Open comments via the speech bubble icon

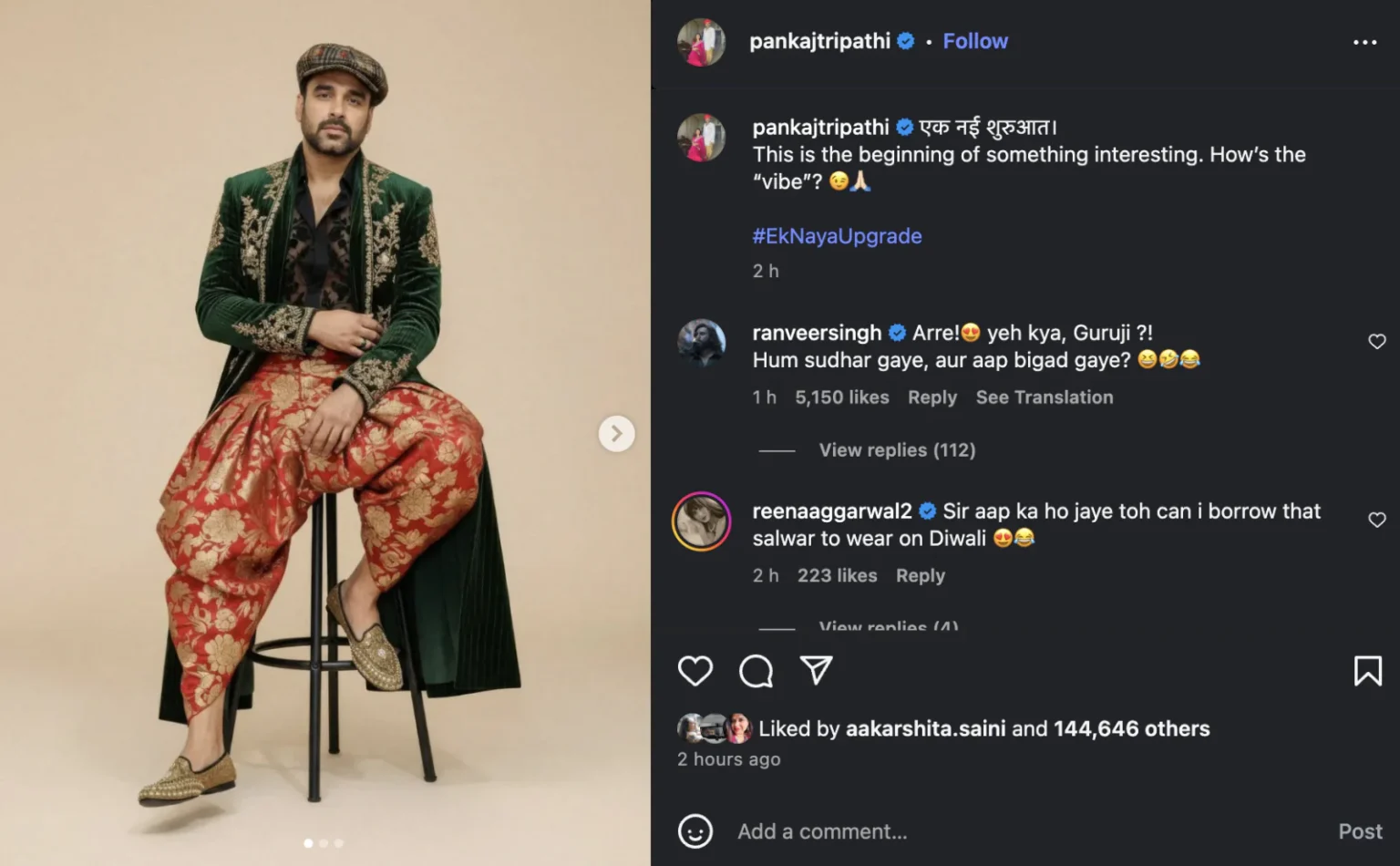pyautogui.click(x=756, y=671)
